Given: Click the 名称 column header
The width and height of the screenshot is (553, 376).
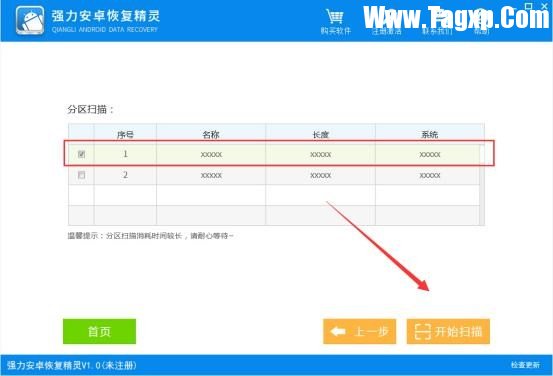Looking at the screenshot, I should 211,134.
